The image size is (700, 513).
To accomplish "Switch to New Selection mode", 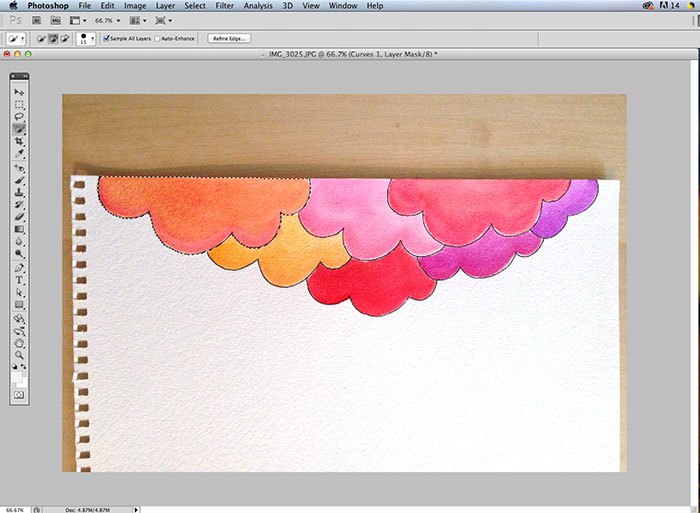I will [41, 39].
